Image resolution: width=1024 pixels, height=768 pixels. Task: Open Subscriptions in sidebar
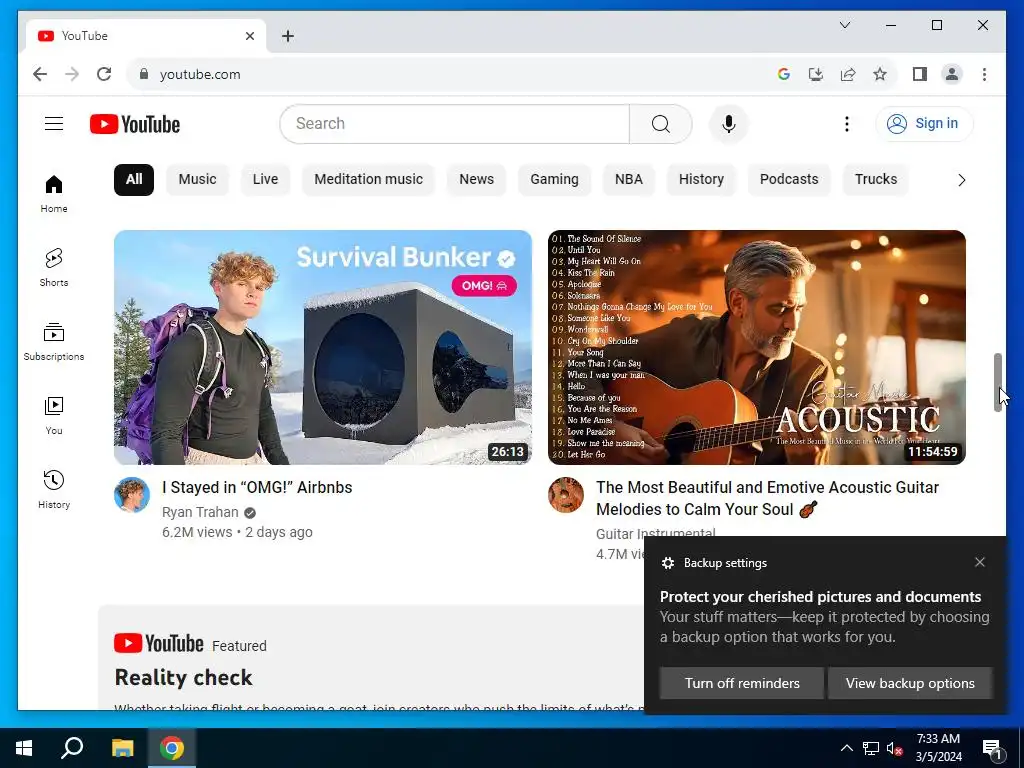click(x=54, y=342)
